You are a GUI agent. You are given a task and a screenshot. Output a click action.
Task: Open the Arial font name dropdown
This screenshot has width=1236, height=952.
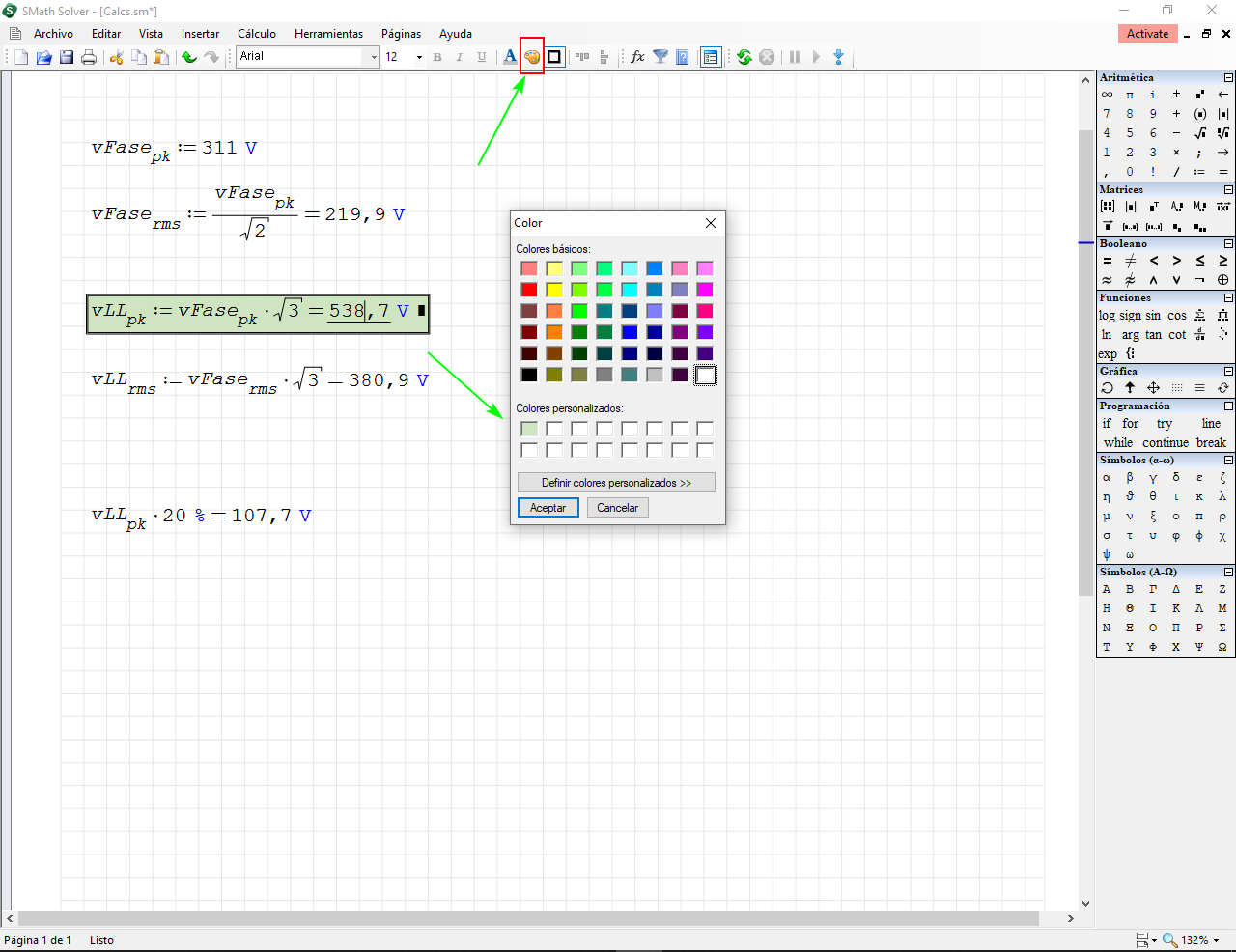tap(374, 57)
